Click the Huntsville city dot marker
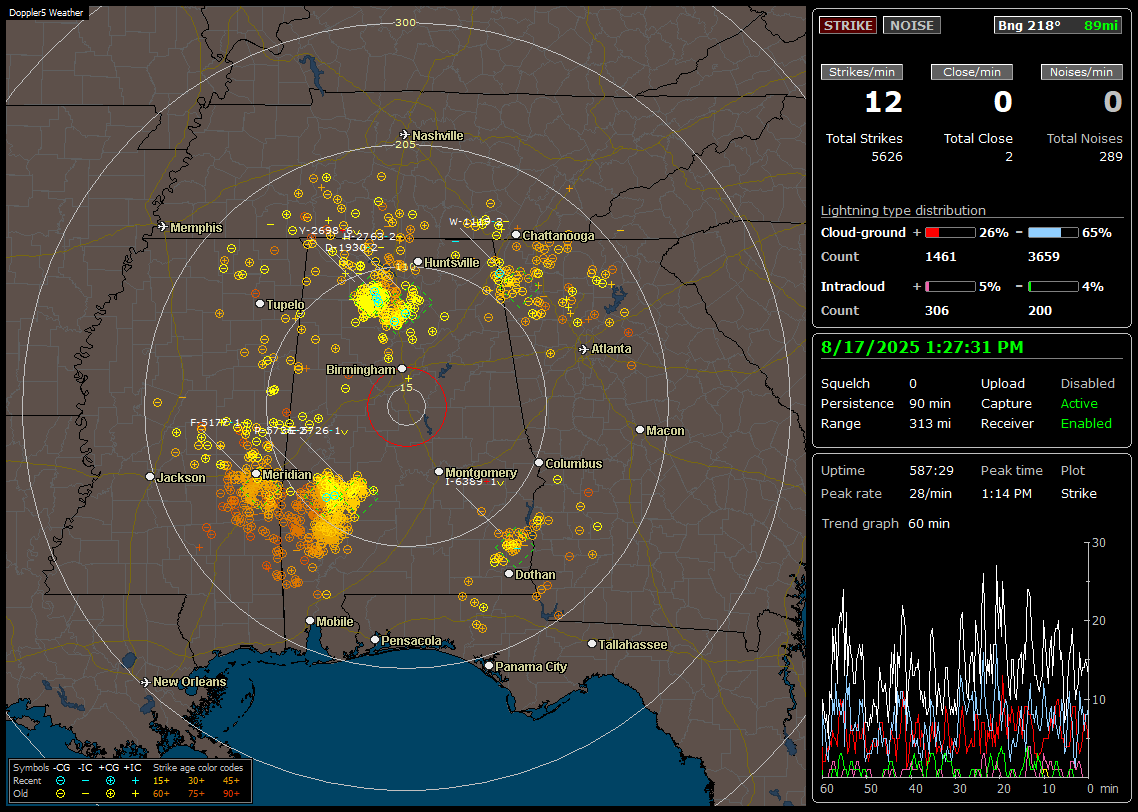Screen dimensions: 1138x812 pyautogui.click(x=418, y=262)
